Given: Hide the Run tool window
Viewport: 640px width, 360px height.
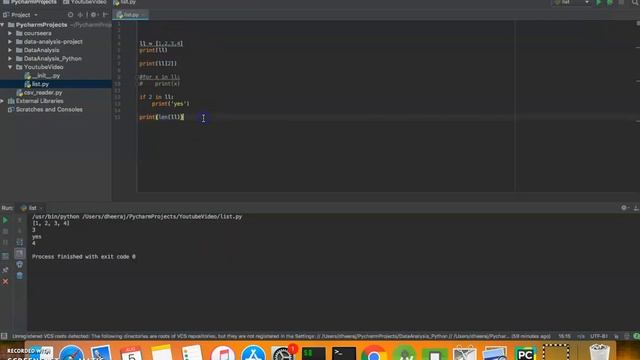Looking at the screenshot, I should [636, 208].
